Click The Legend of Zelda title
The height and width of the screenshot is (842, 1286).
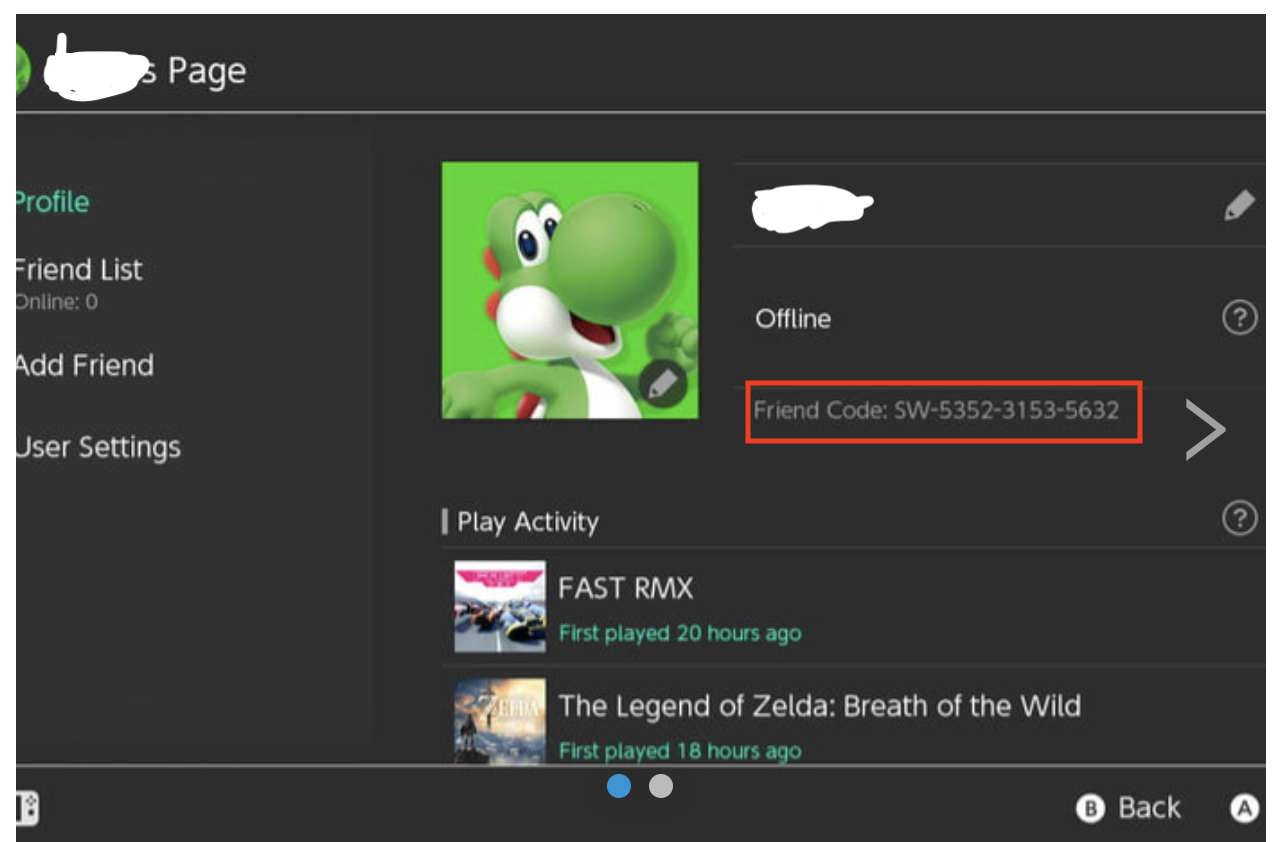(x=820, y=706)
